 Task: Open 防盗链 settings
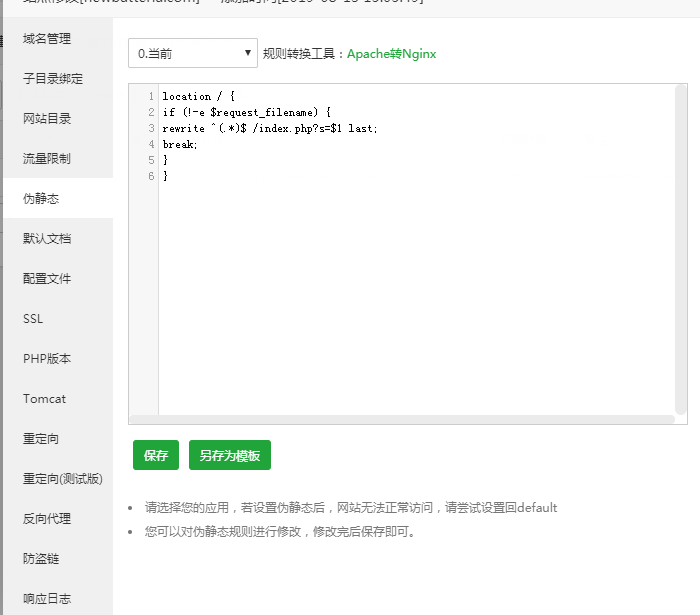click(x=41, y=558)
